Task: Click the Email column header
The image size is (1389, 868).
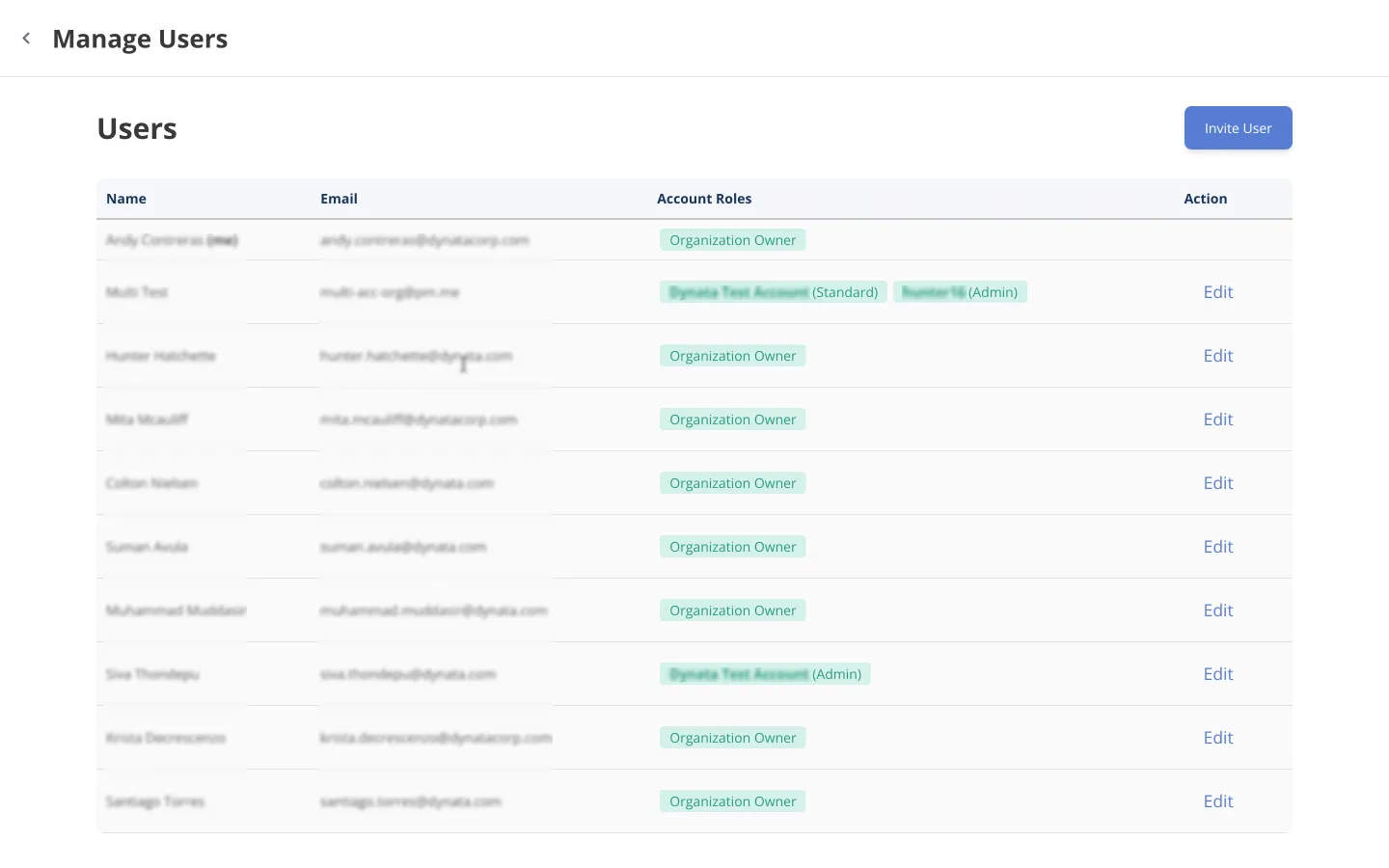Action: tap(339, 199)
